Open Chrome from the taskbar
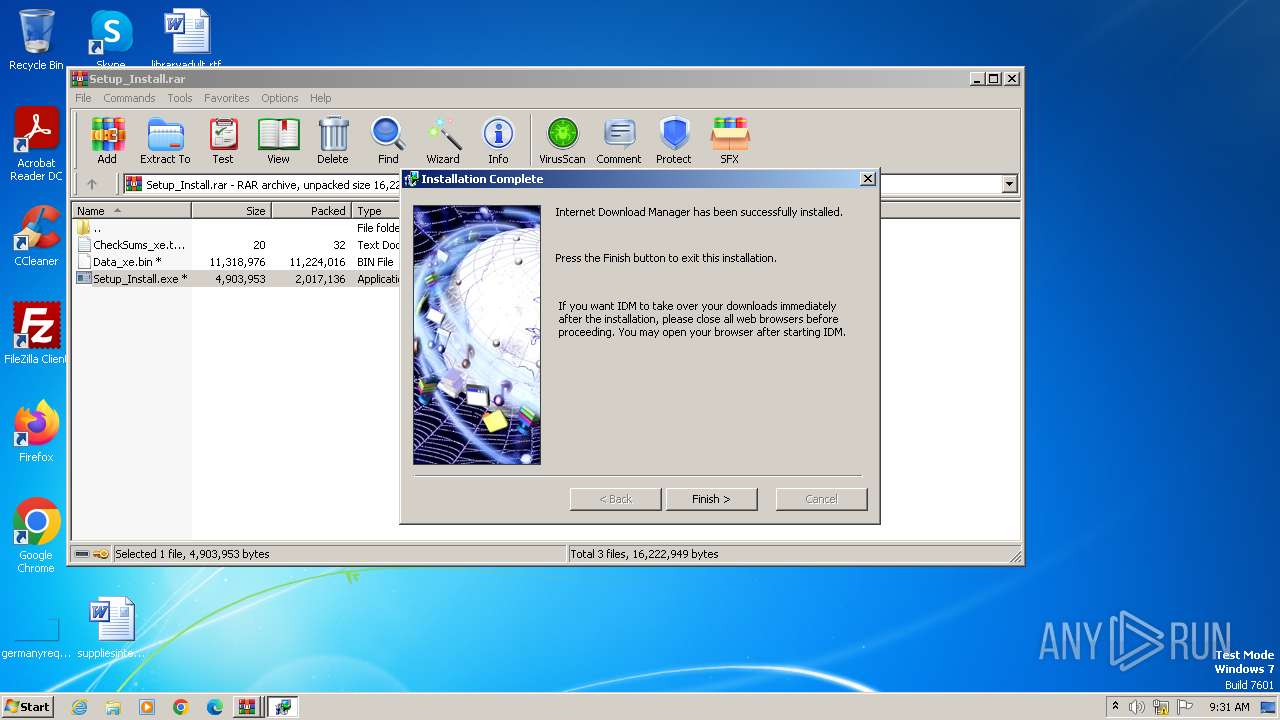1280x720 pixels. tap(181, 707)
